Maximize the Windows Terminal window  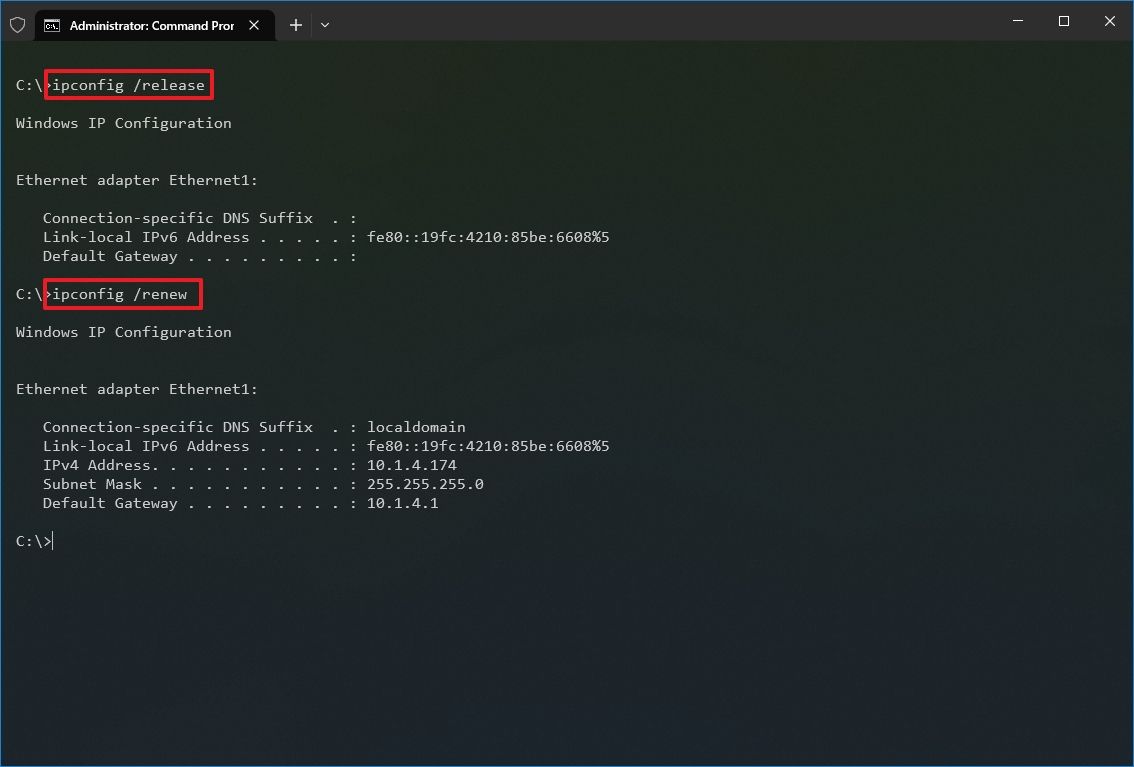coord(1063,21)
